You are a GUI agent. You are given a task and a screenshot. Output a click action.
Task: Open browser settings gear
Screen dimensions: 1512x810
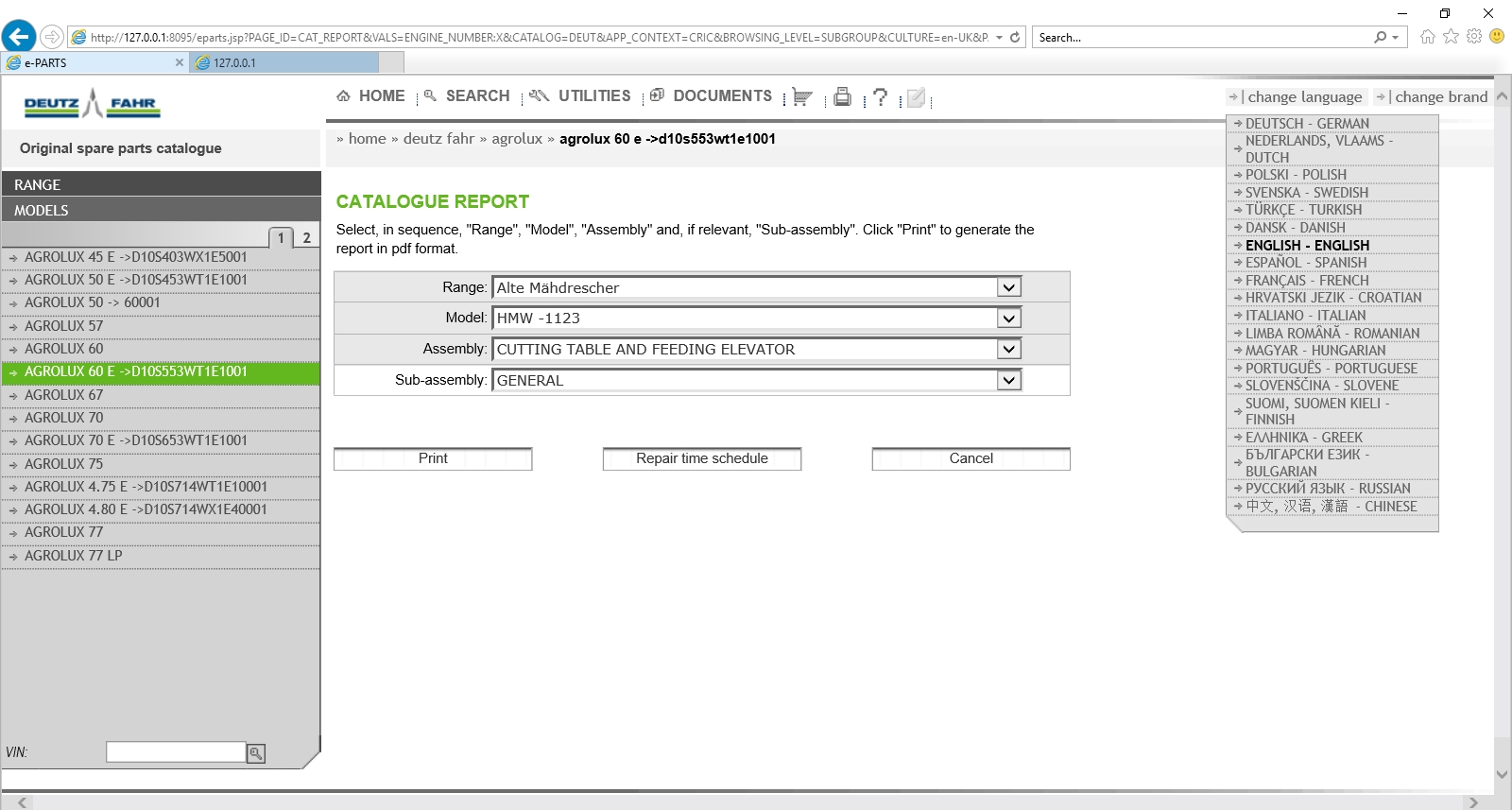(x=1474, y=36)
